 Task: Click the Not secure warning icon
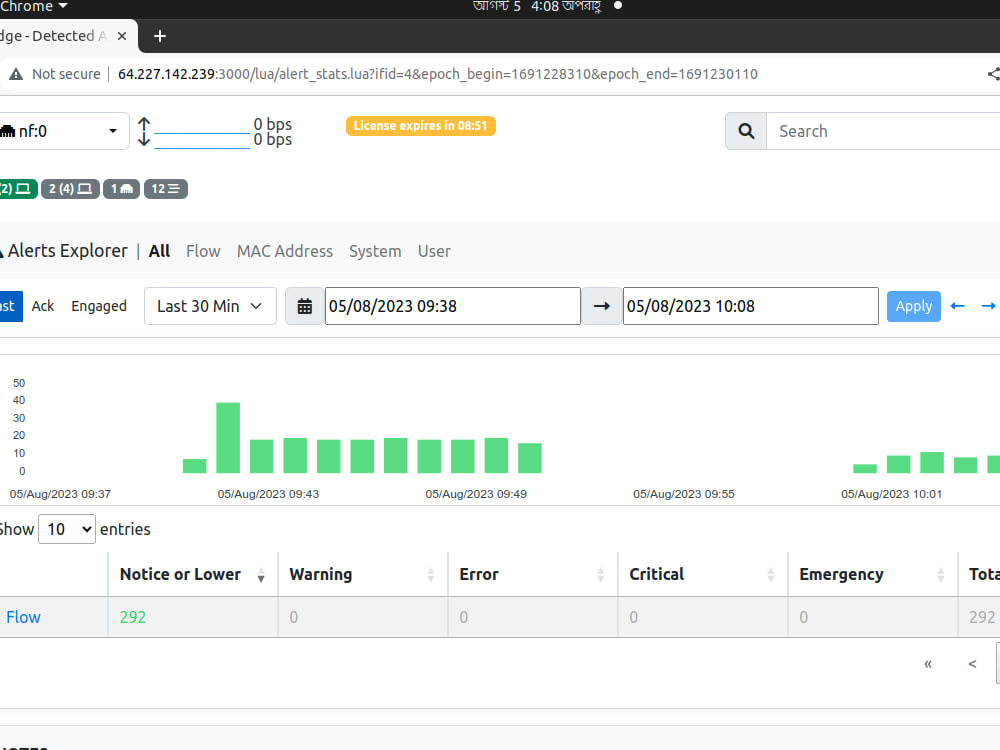(16, 74)
